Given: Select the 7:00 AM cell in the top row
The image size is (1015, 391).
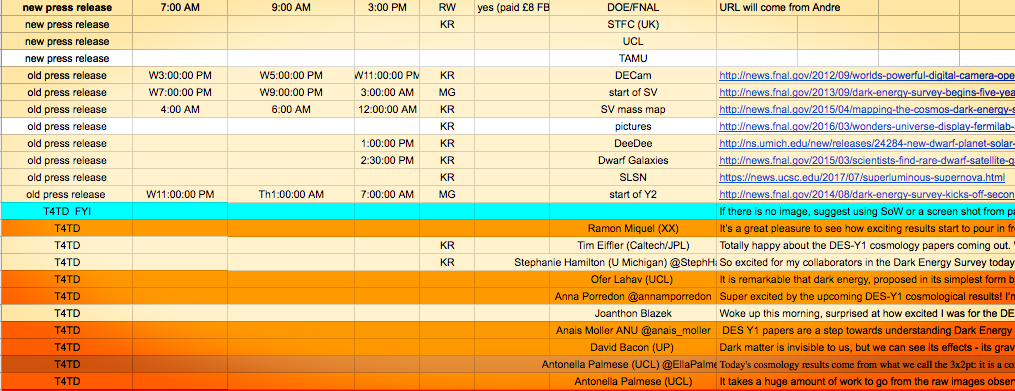Looking at the screenshot, I should coord(180,8).
